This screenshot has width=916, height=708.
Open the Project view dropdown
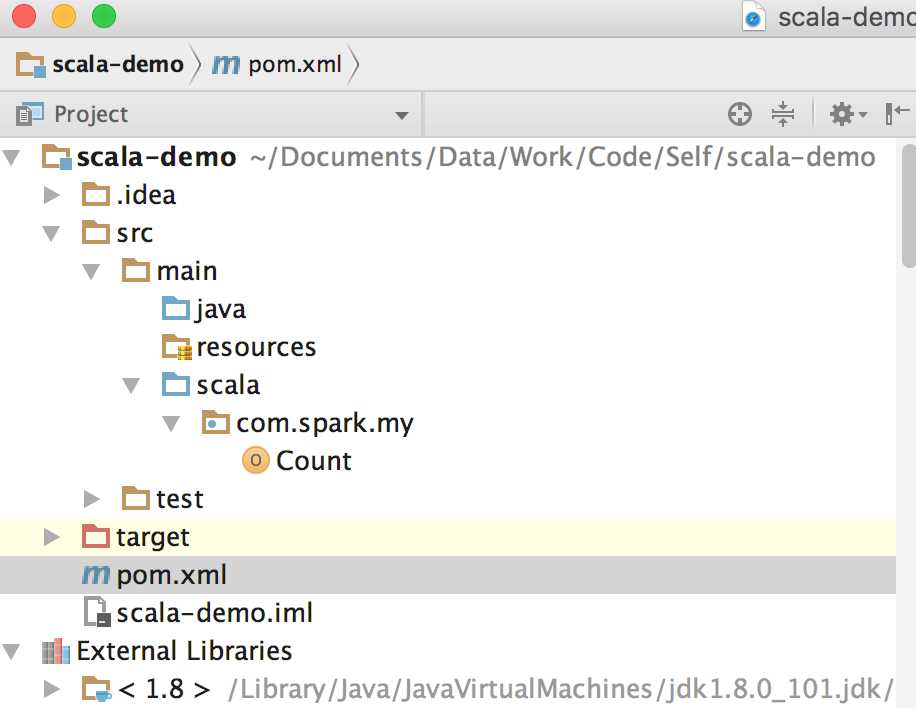[402, 115]
